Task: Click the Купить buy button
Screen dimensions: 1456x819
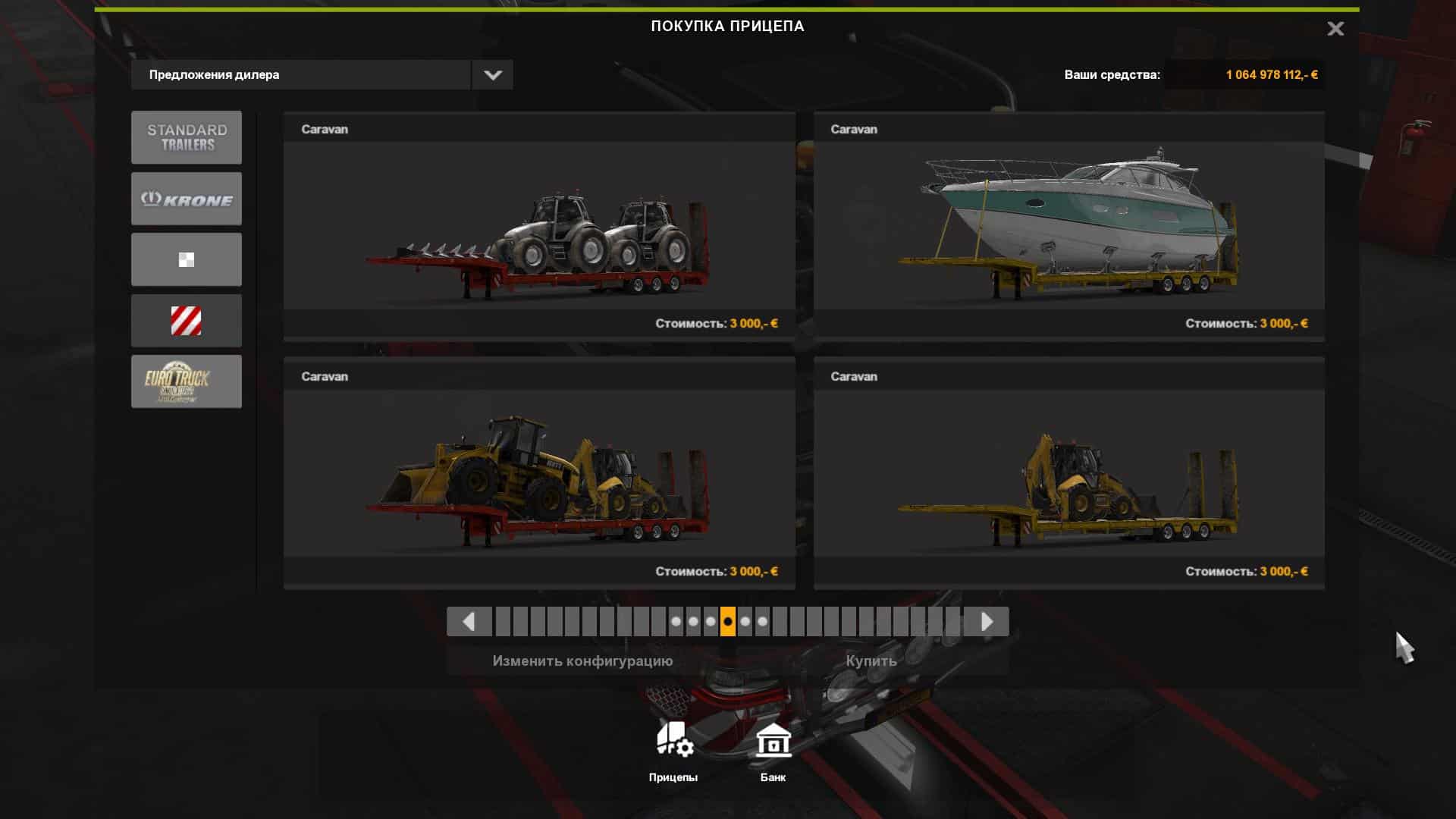Action: tap(871, 661)
